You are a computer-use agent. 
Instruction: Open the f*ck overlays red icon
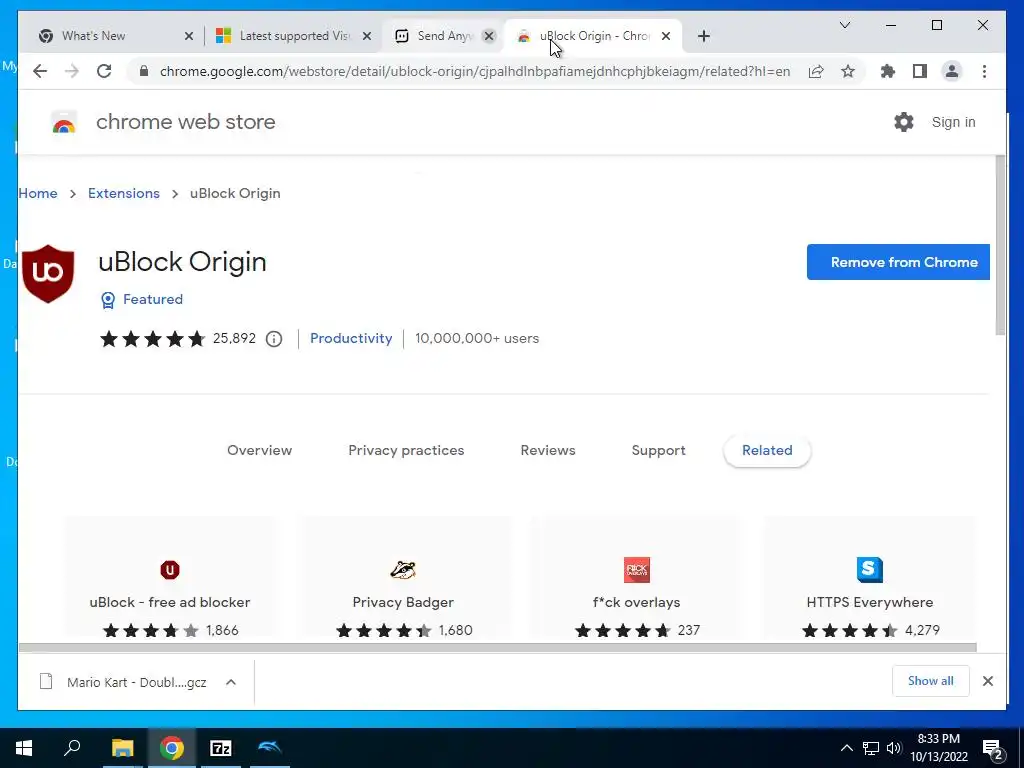637,570
